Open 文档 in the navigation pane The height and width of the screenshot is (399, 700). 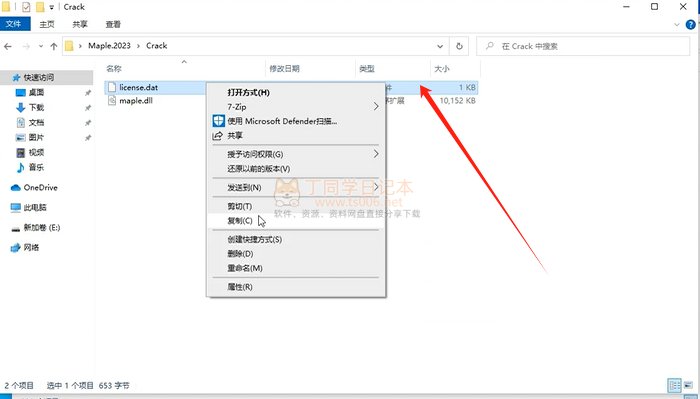pyautogui.click(x=37, y=122)
